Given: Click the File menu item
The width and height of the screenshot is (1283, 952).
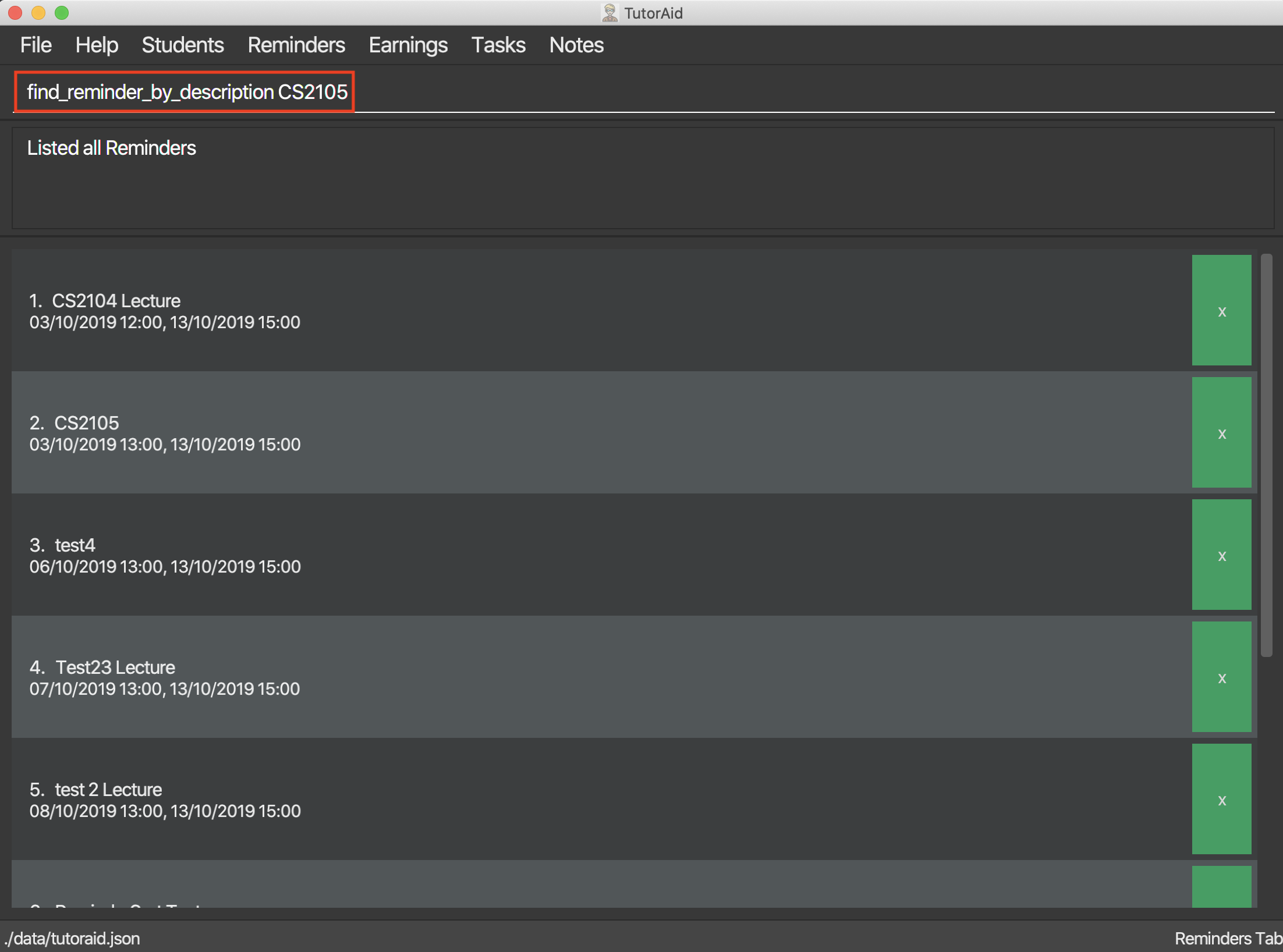Looking at the screenshot, I should point(37,44).
